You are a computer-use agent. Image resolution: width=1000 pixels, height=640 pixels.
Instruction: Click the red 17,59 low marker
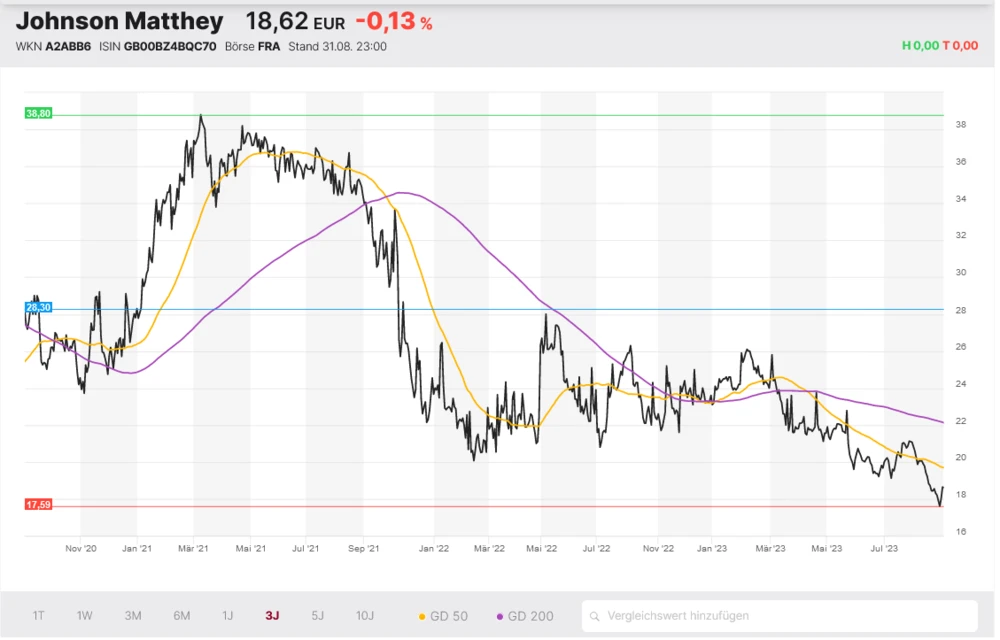(x=38, y=505)
